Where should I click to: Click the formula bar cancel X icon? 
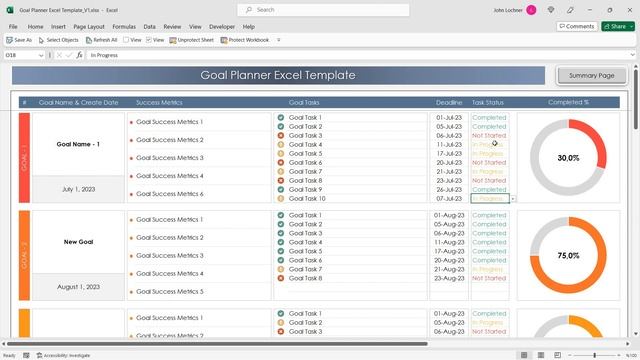pyautogui.click(x=59, y=55)
